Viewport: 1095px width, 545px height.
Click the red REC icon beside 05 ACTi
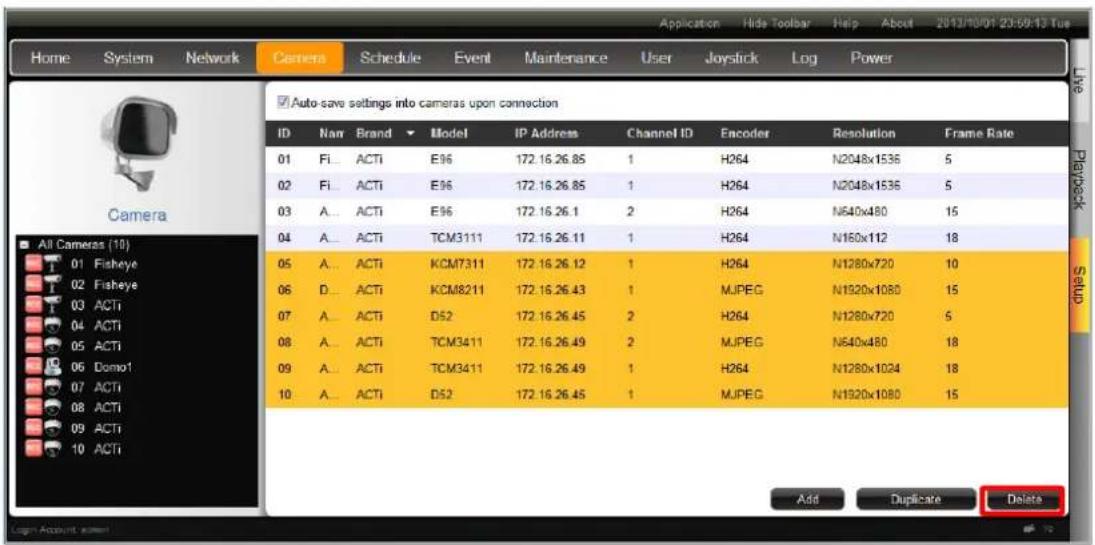click(33, 346)
